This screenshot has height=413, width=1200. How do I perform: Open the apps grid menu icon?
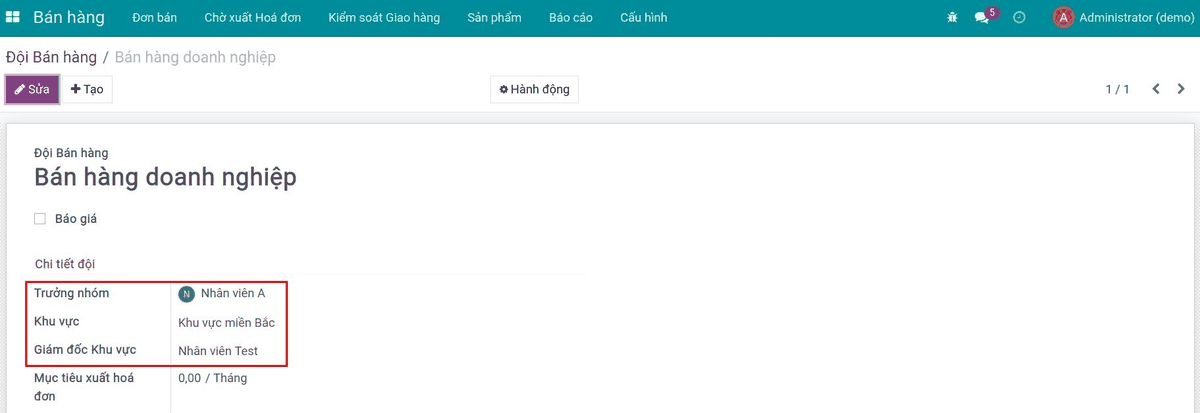(13, 17)
